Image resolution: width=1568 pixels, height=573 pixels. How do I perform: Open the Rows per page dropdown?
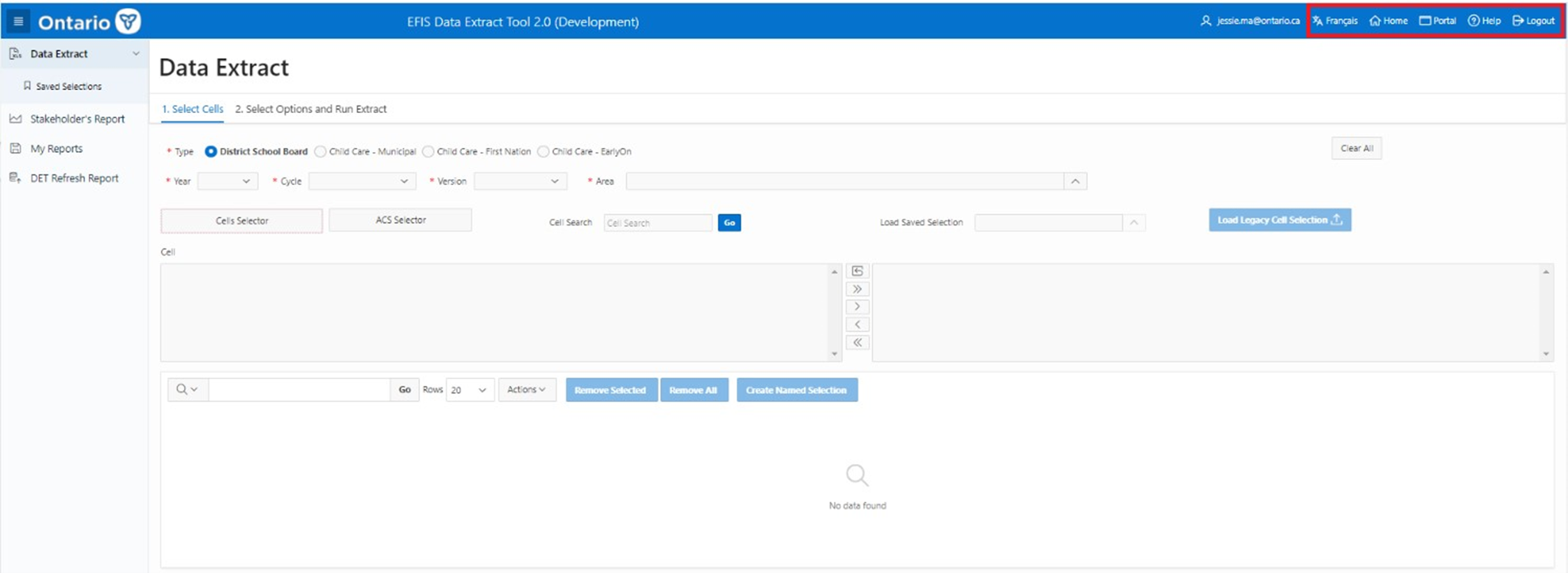[x=469, y=390]
